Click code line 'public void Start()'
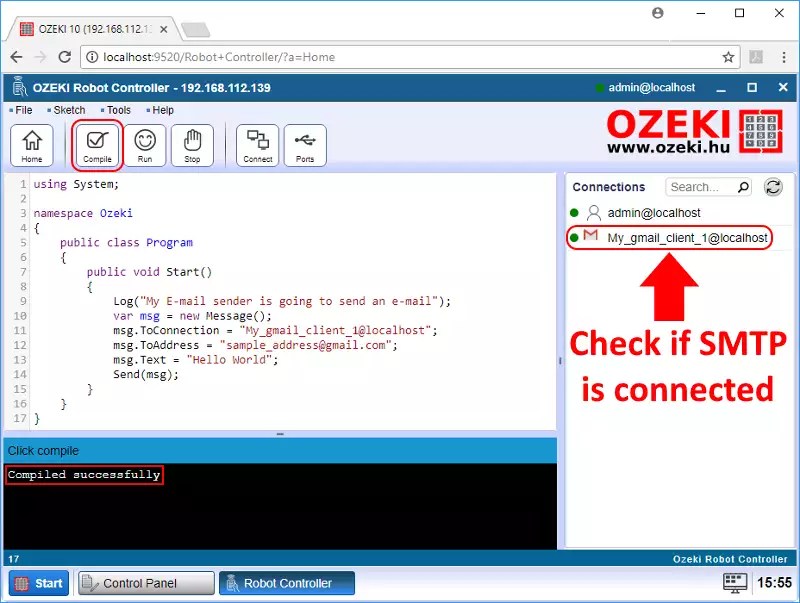The height and width of the screenshot is (603, 800). pyautogui.click(x=149, y=272)
